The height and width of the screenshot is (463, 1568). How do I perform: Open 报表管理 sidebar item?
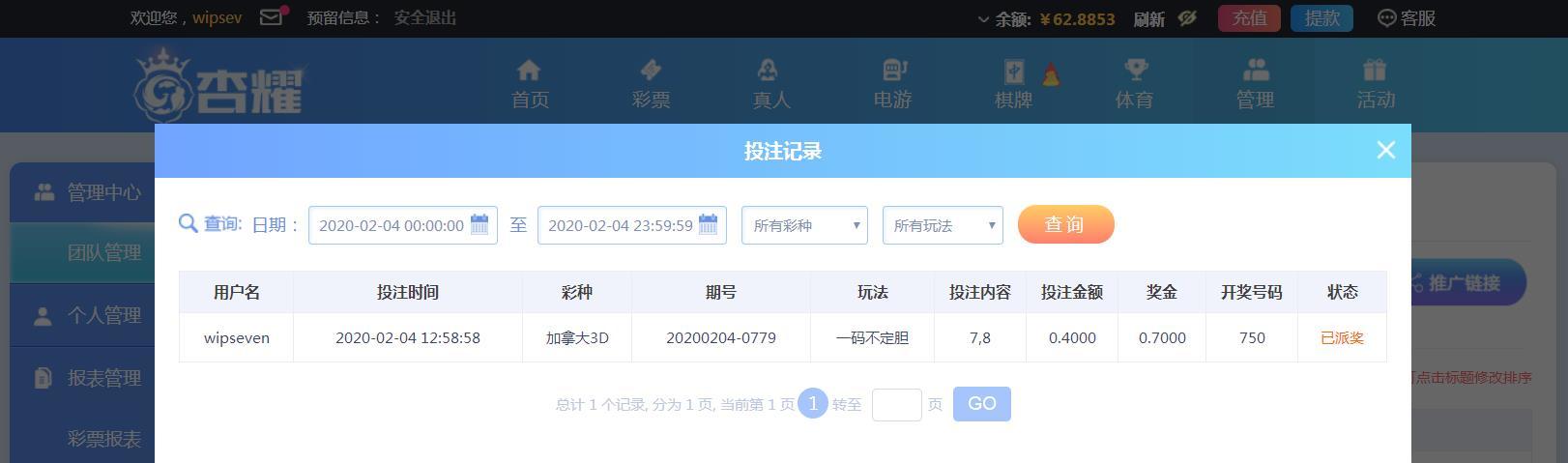pos(82,378)
